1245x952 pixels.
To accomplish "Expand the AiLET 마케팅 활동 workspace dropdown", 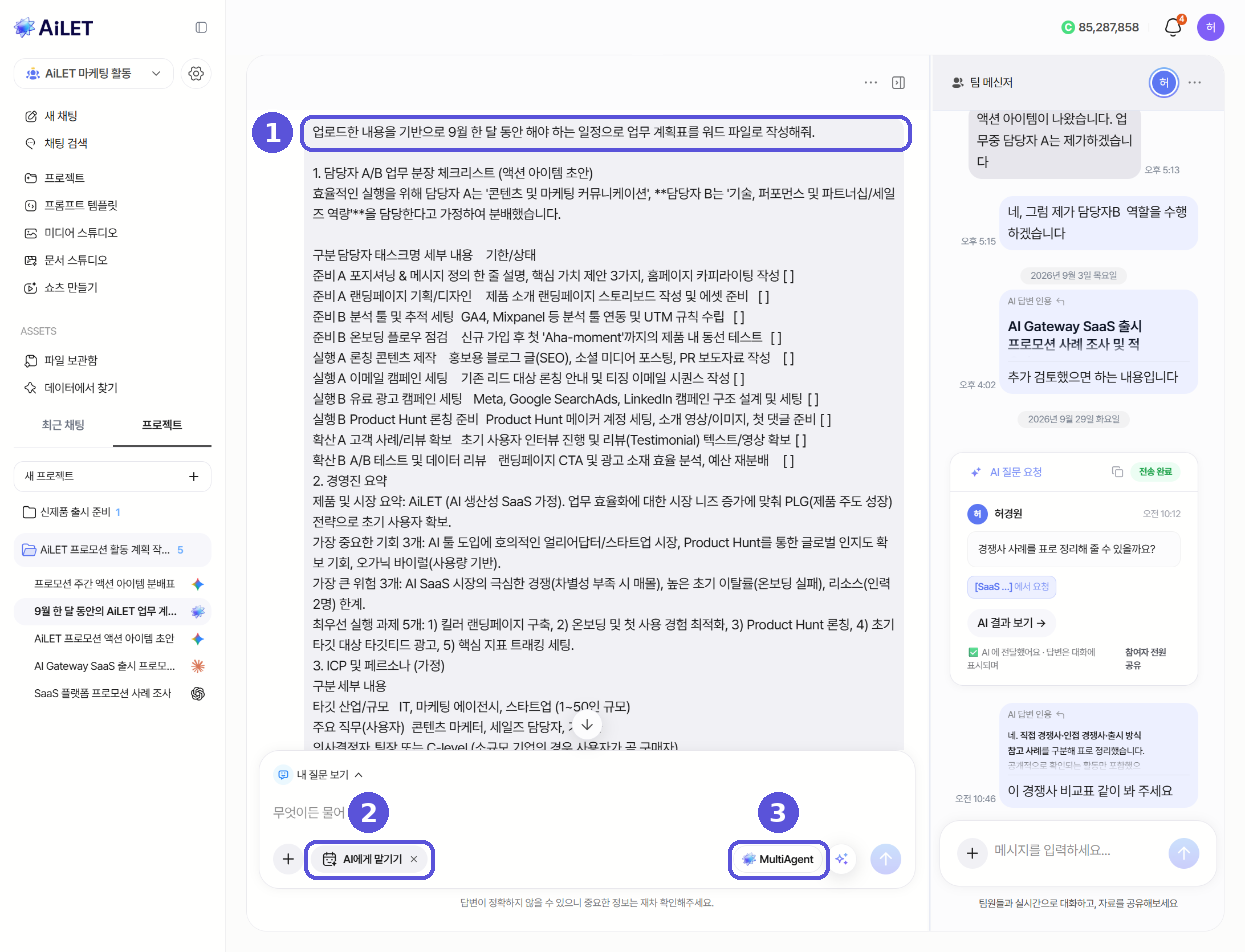I will (x=94, y=73).
